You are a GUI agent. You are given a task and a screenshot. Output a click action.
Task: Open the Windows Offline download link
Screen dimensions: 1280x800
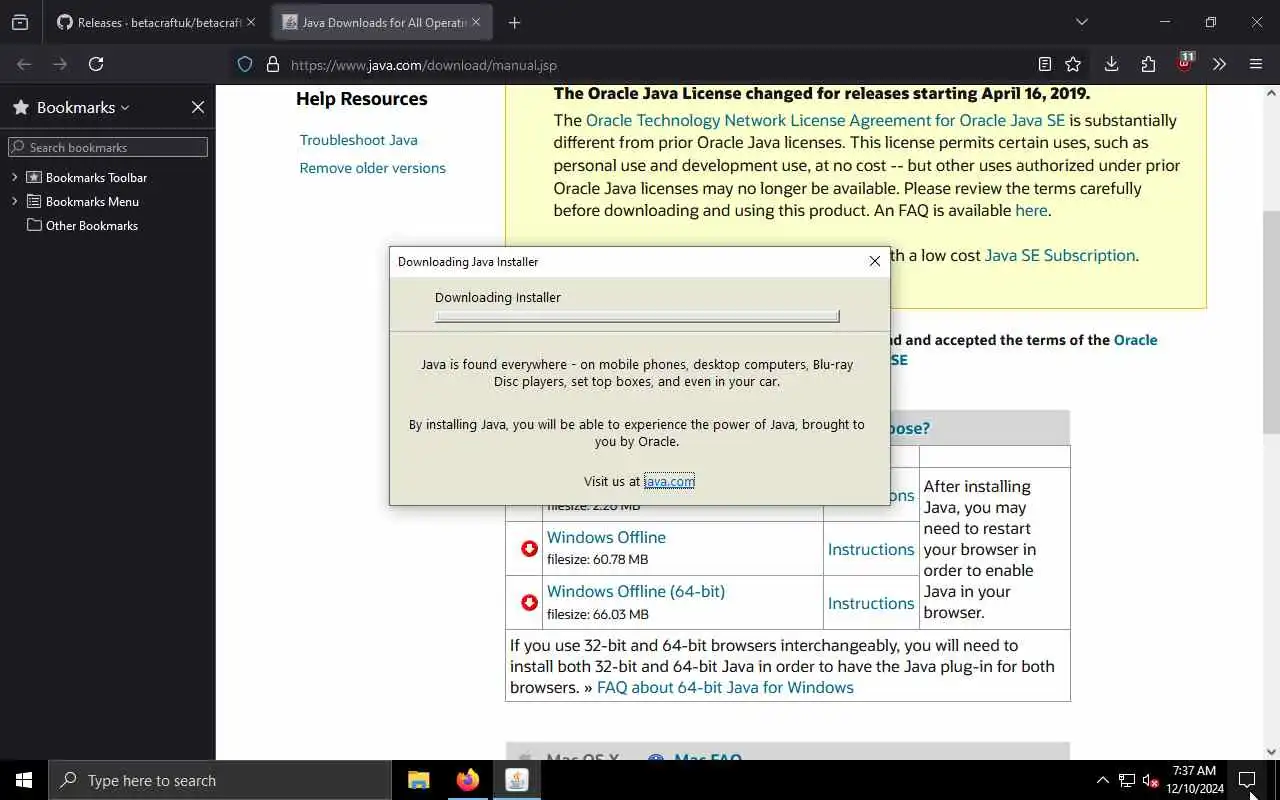click(606, 537)
